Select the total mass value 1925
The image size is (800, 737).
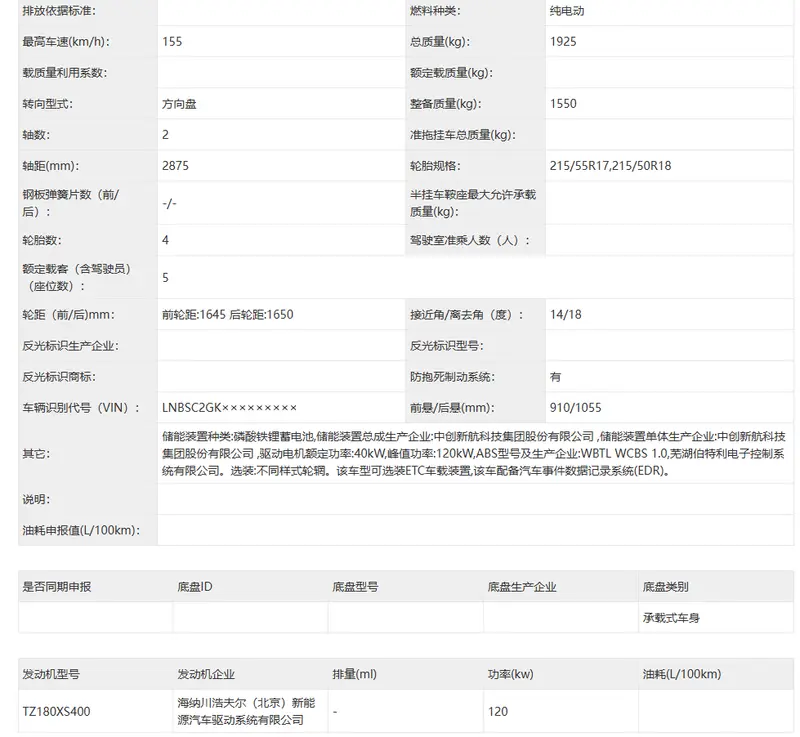coord(563,42)
